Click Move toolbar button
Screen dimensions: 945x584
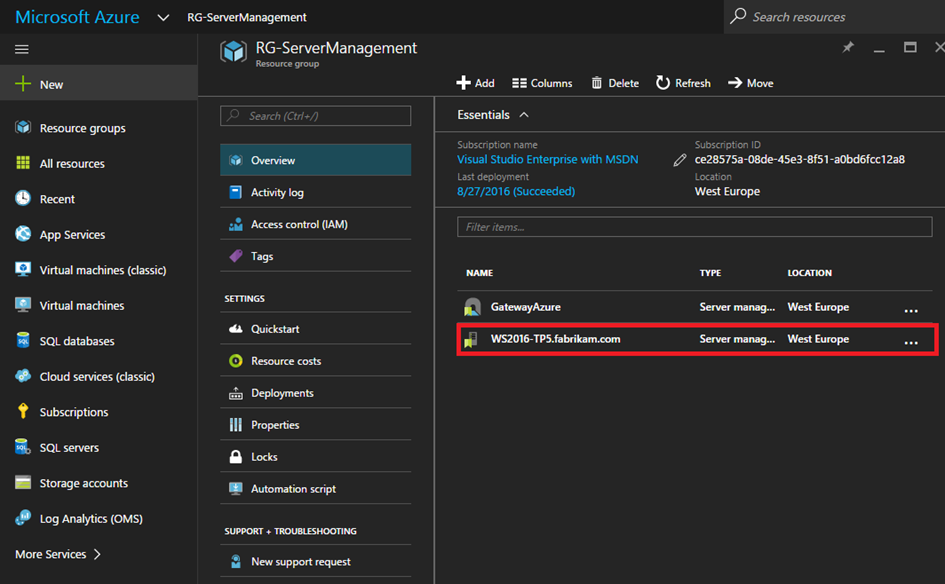(x=750, y=83)
